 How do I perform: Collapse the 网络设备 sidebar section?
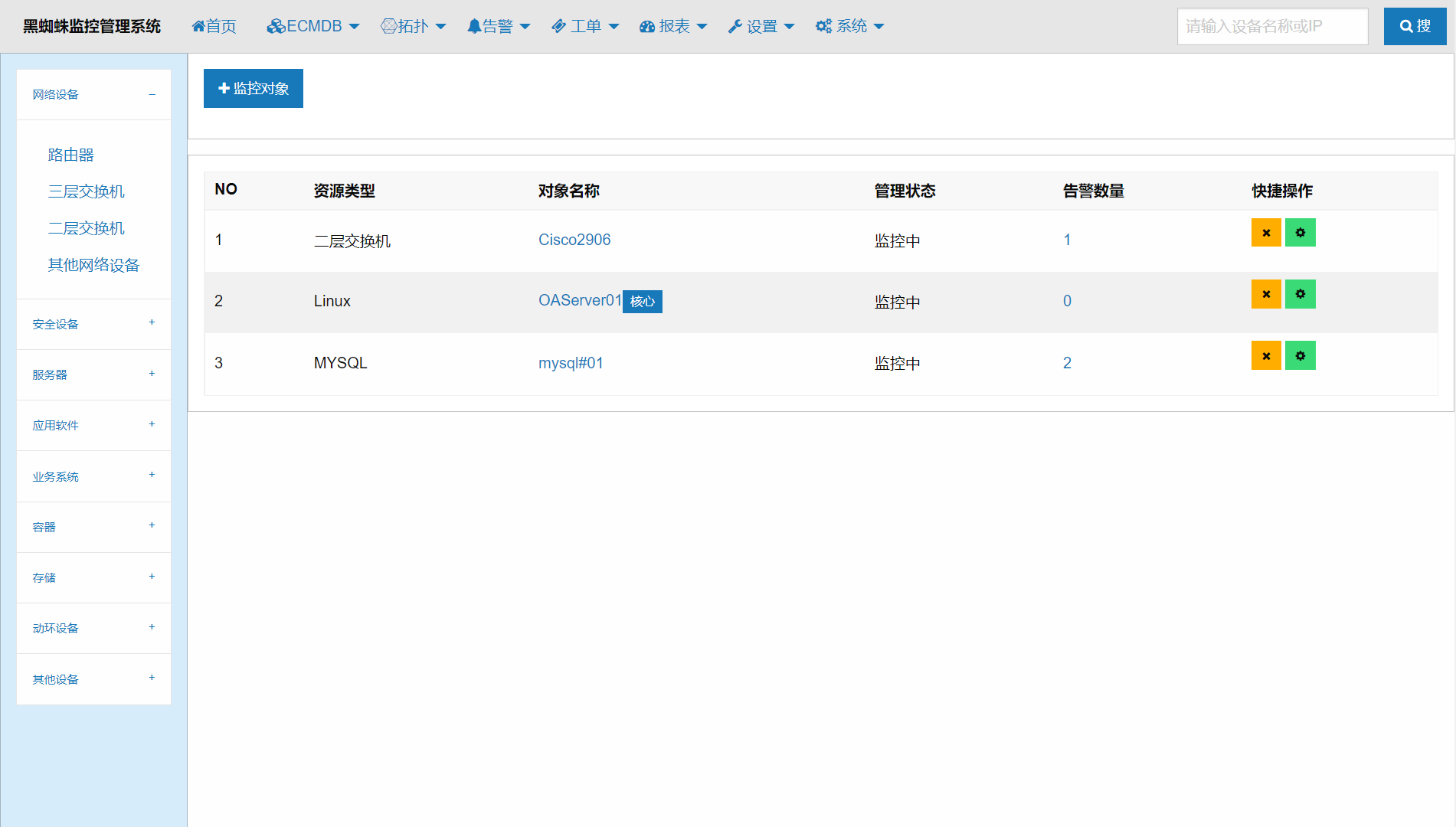pyautogui.click(x=152, y=95)
